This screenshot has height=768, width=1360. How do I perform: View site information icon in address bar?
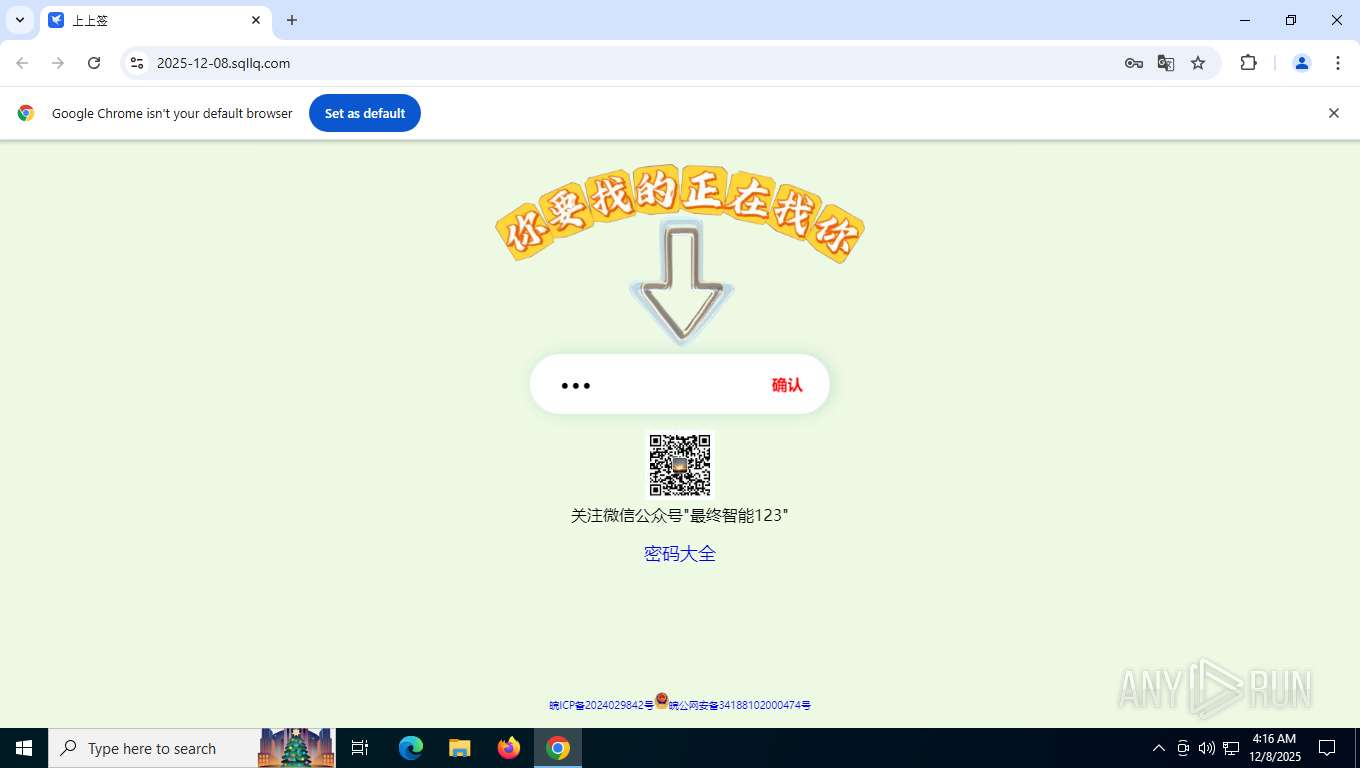click(x=137, y=63)
